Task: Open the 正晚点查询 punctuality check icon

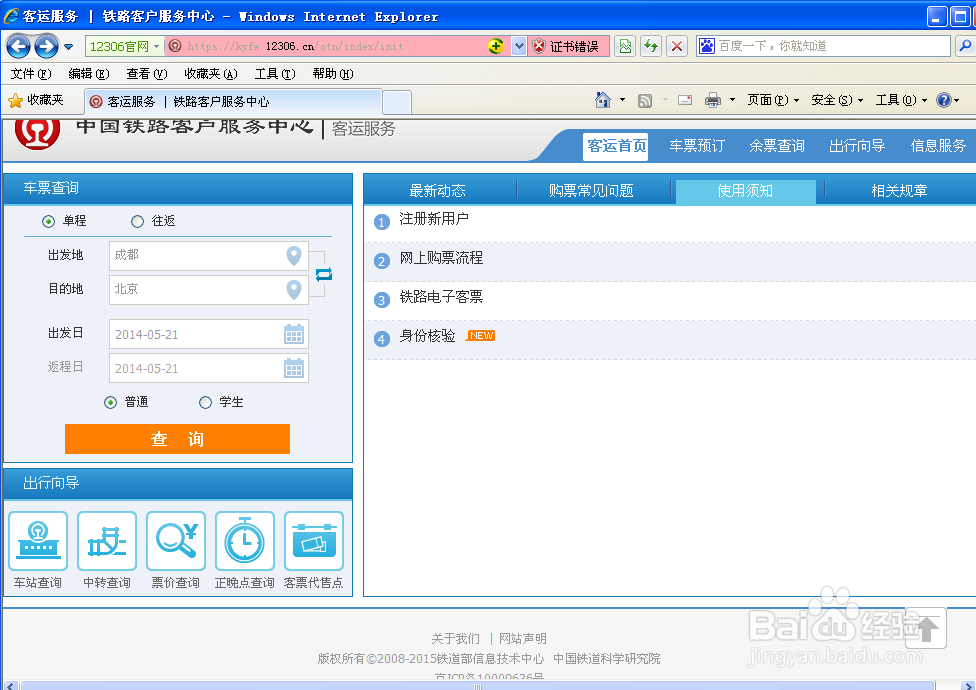Action: coord(244,540)
